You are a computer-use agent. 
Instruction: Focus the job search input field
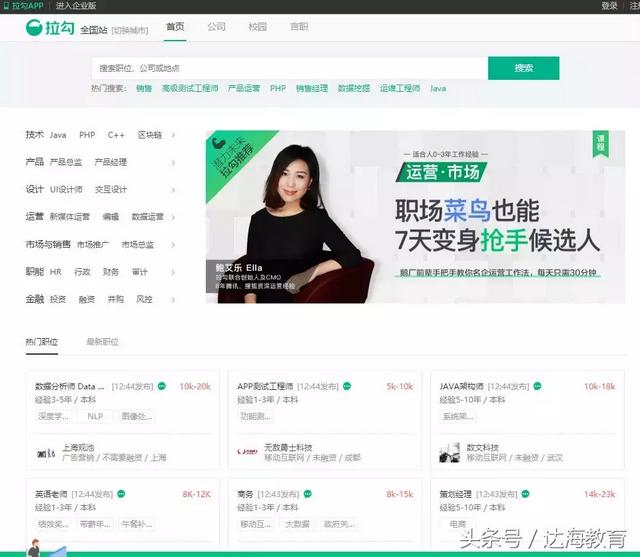point(290,68)
